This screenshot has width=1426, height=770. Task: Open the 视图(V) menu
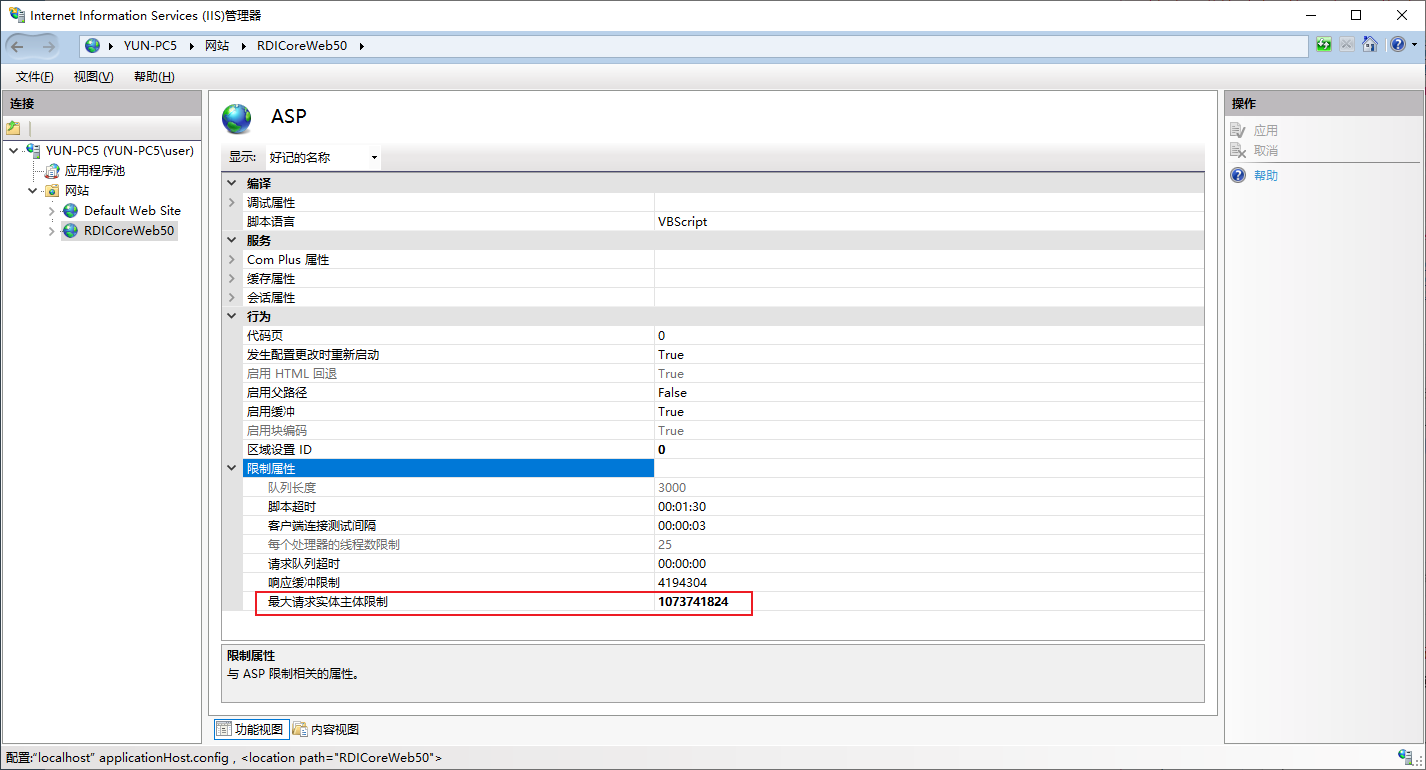[x=93, y=77]
